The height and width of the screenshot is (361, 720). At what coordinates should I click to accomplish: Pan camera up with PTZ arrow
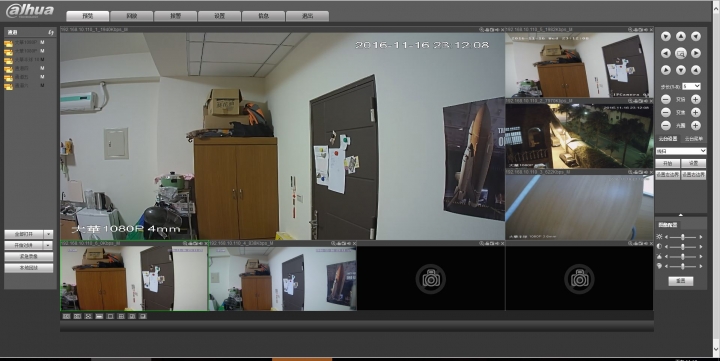681,36
